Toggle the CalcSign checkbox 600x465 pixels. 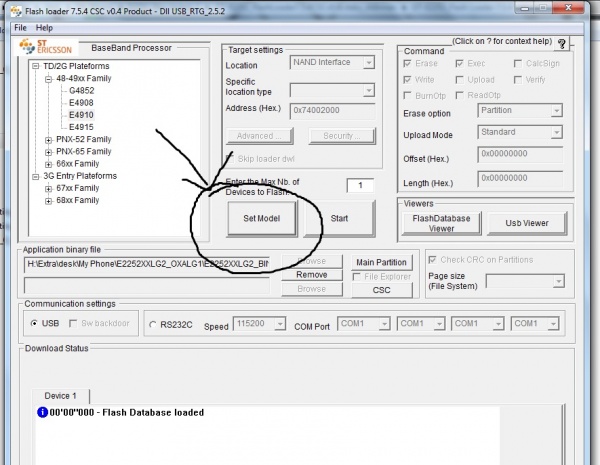[x=517, y=64]
